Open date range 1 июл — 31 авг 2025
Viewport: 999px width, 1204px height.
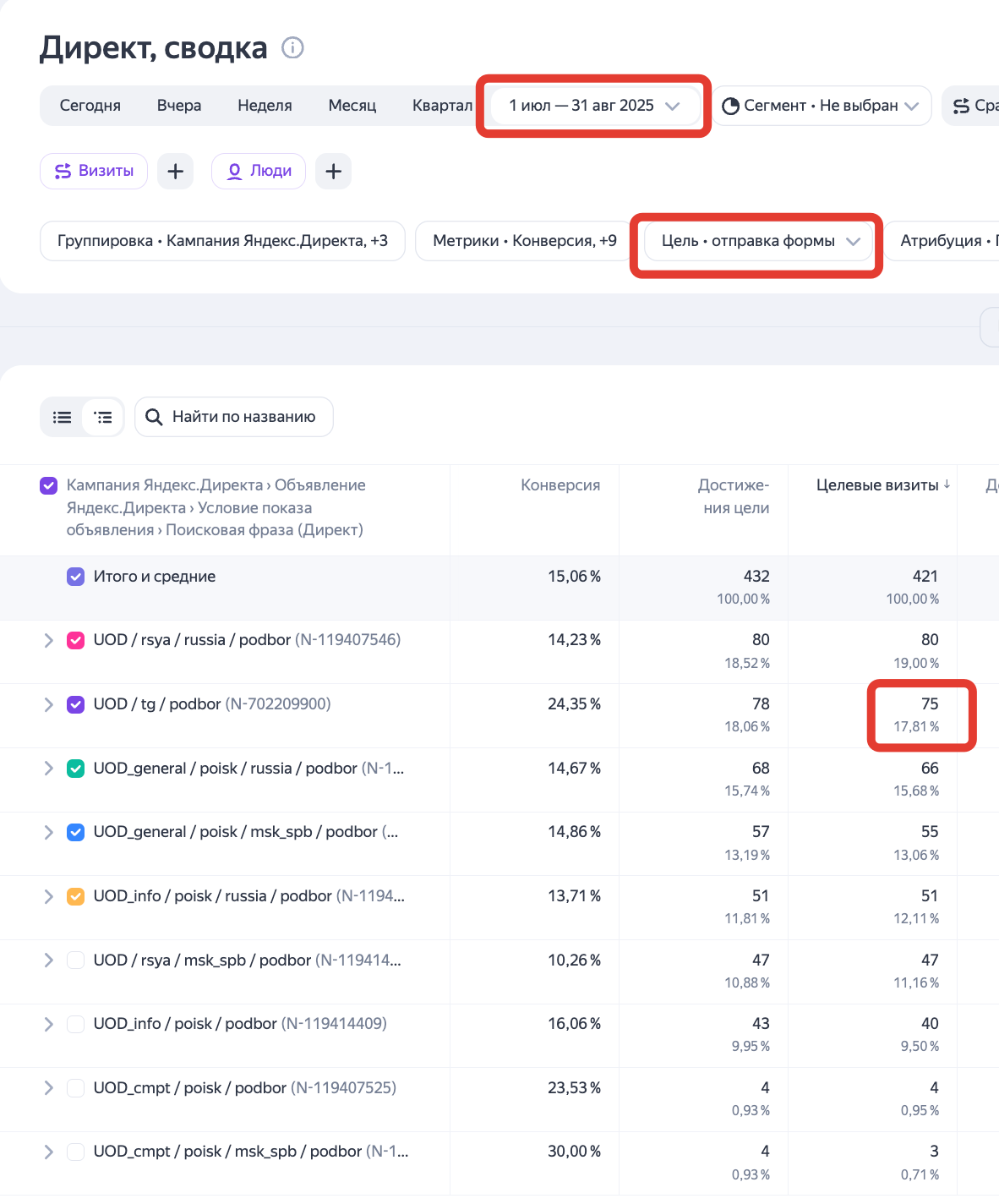click(593, 106)
